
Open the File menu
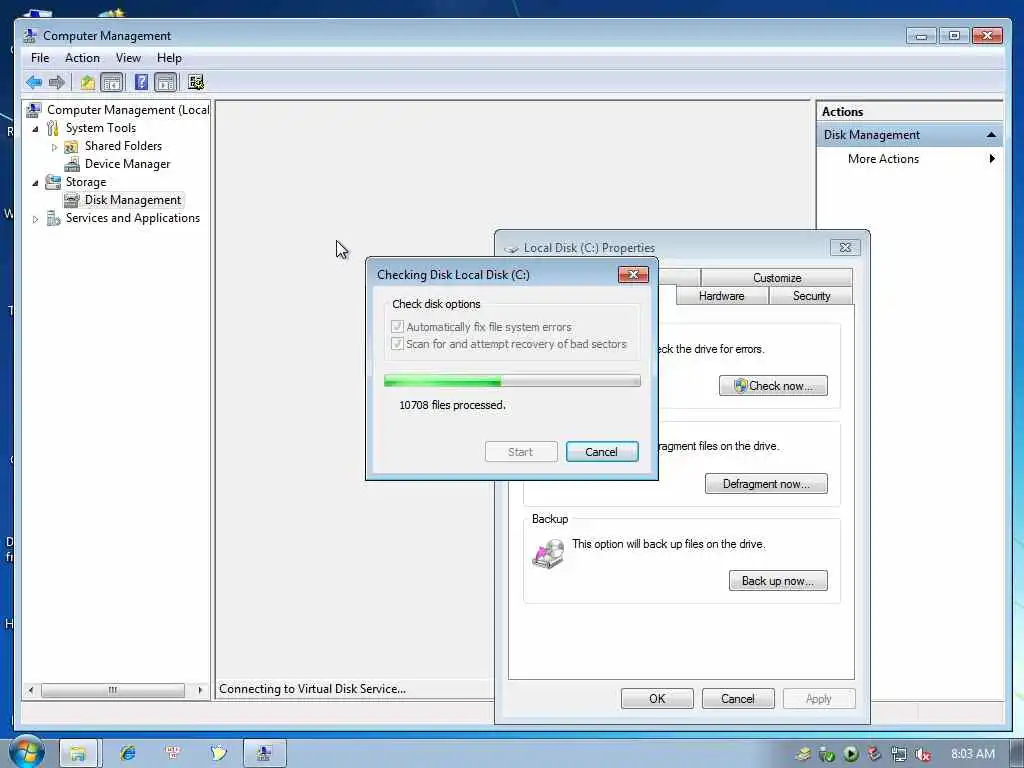pos(40,58)
